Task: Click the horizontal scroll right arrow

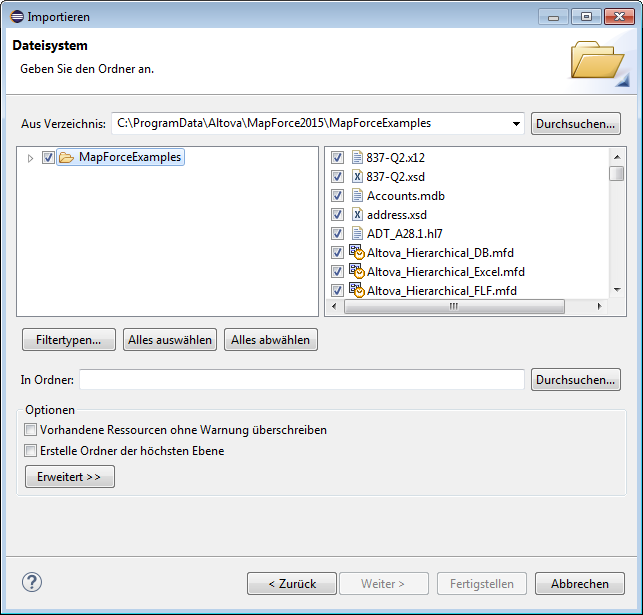Action: pos(599,306)
